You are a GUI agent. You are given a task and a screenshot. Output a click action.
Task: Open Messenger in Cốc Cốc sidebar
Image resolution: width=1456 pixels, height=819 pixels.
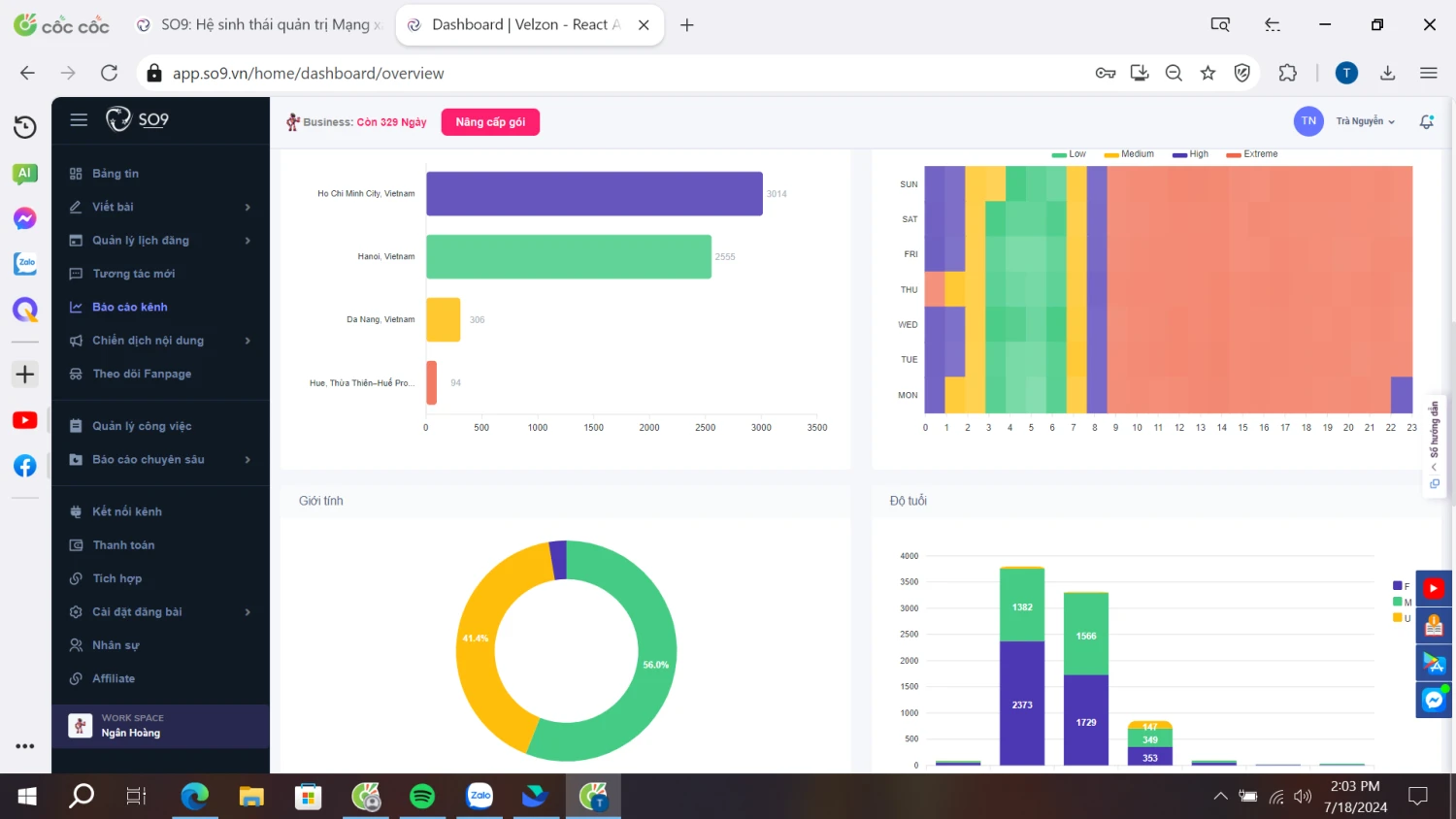pyautogui.click(x=25, y=218)
